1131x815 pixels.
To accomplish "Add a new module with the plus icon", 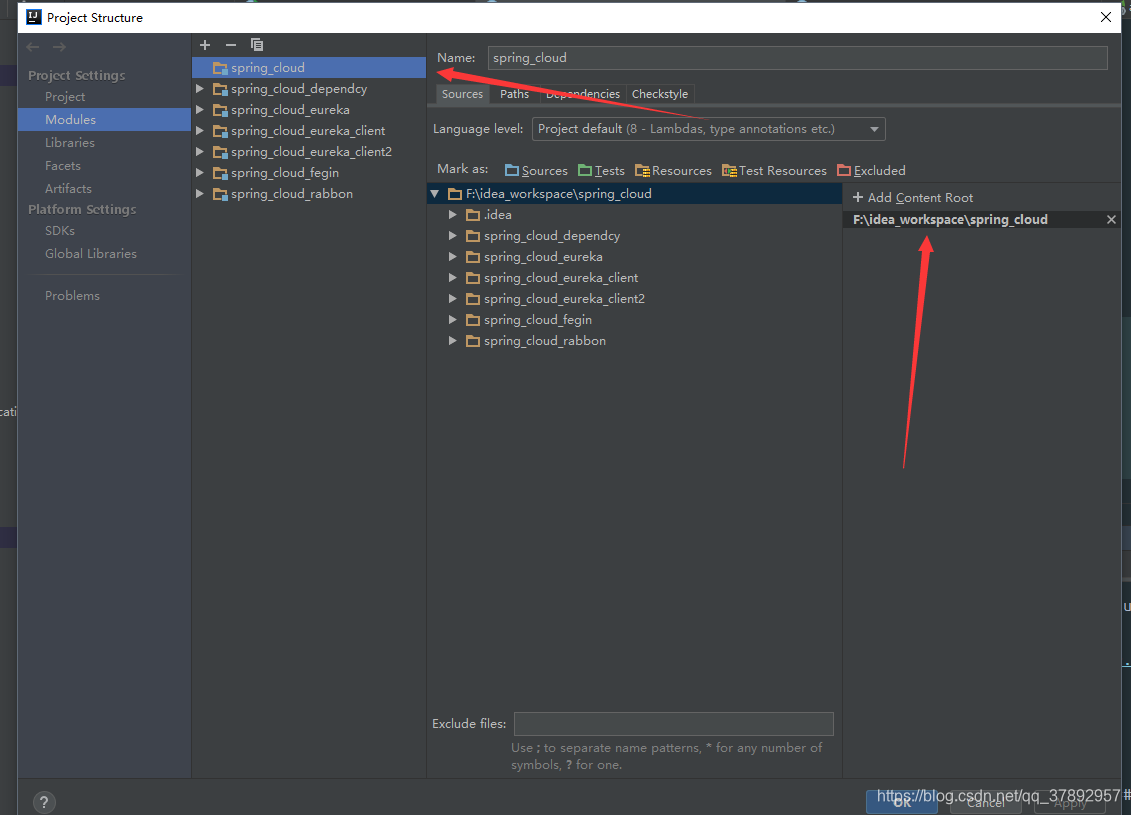I will [x=205, y=44].
